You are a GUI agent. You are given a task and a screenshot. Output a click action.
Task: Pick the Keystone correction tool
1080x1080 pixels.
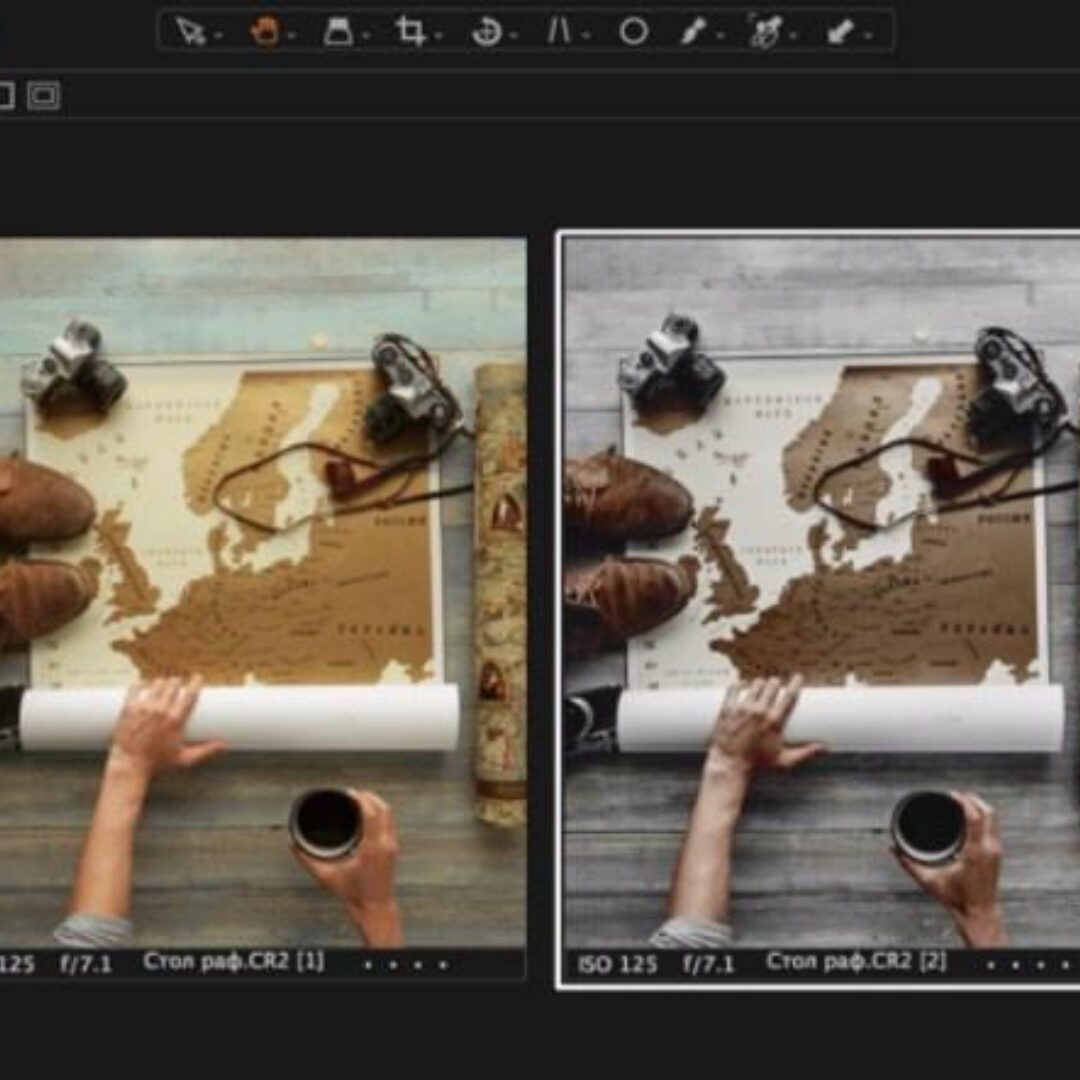coord(558,31)
